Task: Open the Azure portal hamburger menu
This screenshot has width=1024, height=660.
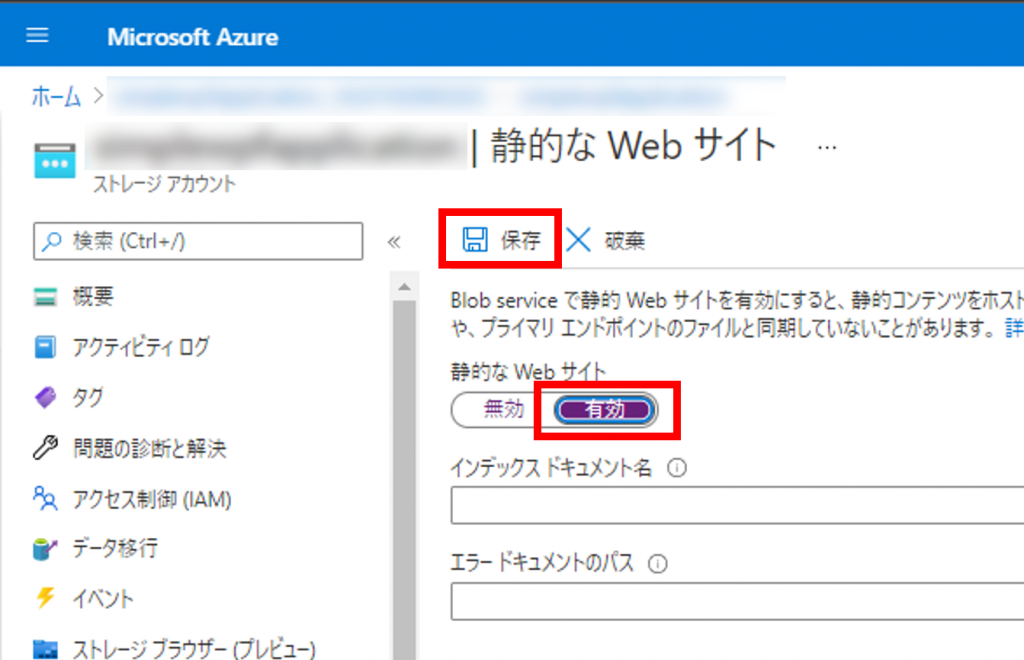Action: tap(37, 36)
